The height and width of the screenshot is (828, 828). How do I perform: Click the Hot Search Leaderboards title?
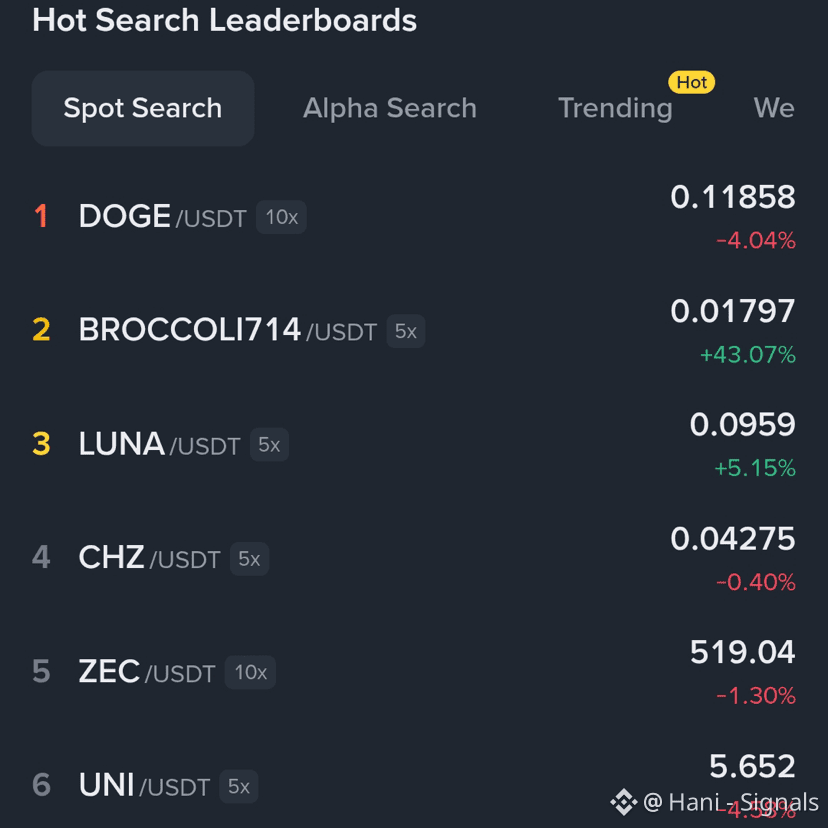tap(225, 20)
